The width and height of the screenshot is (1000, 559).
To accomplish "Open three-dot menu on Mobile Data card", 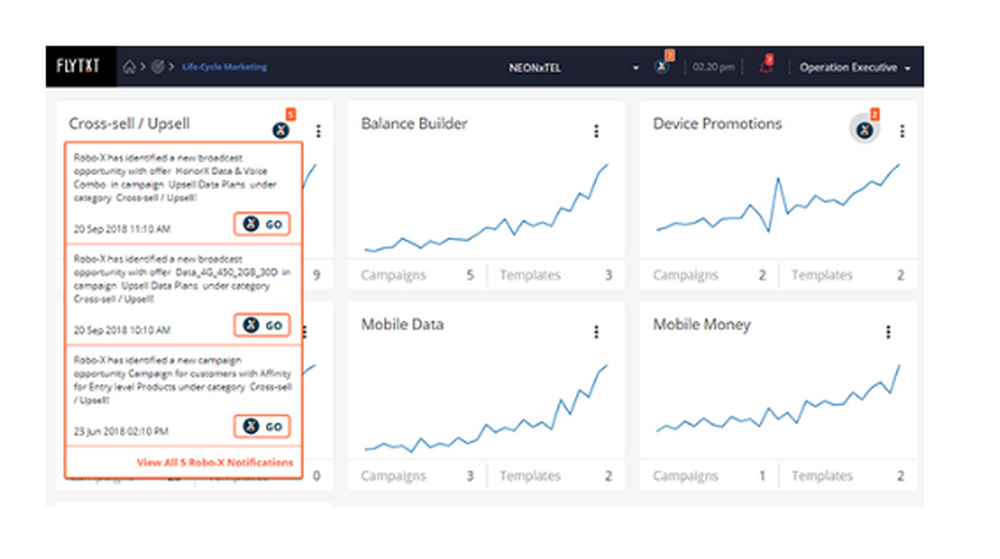I will pyautogui.click(x=596, y=332).
